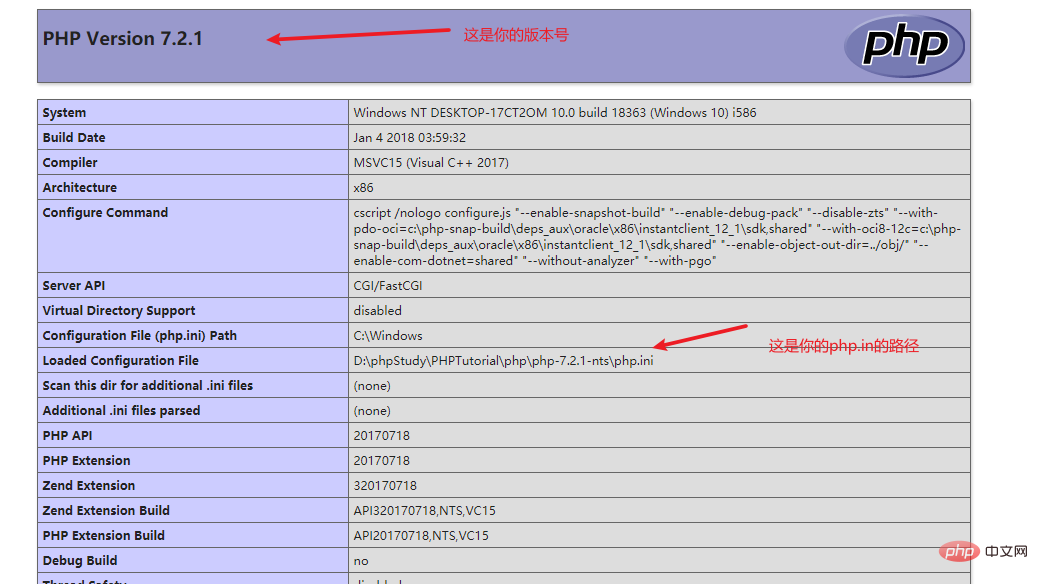Select the PHP Version 7.2.1 heading
The width and height of the screenshot is (1038, 584).
[x=122, y=38]
